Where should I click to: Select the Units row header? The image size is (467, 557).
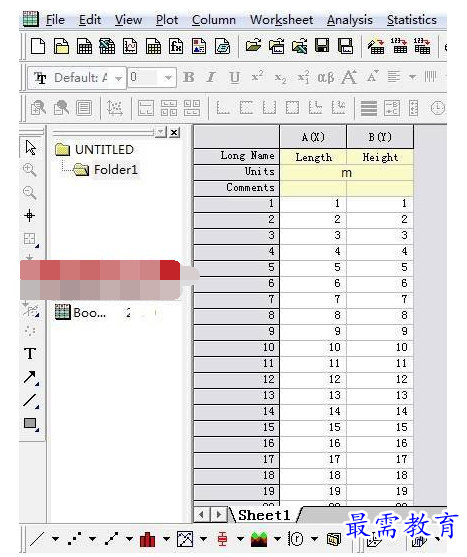[237, 172]
